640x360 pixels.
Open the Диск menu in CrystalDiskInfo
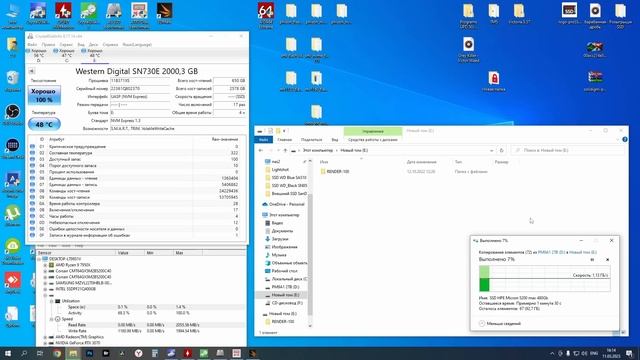point(93,44)
